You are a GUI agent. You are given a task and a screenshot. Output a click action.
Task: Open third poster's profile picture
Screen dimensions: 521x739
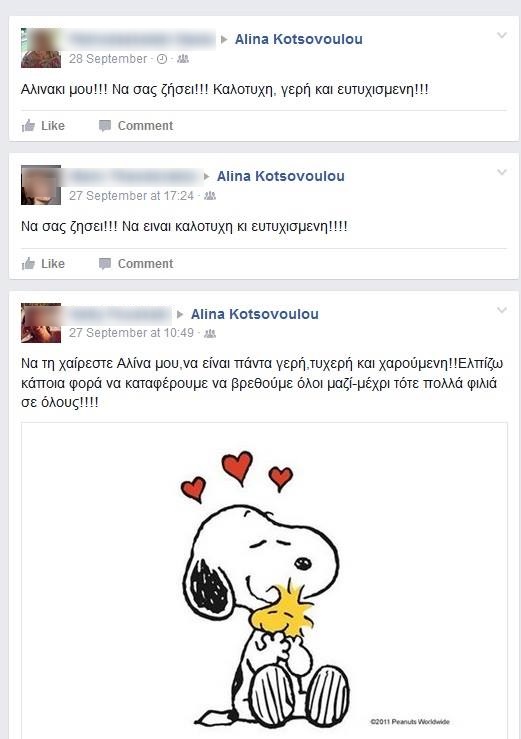(41, 323)
